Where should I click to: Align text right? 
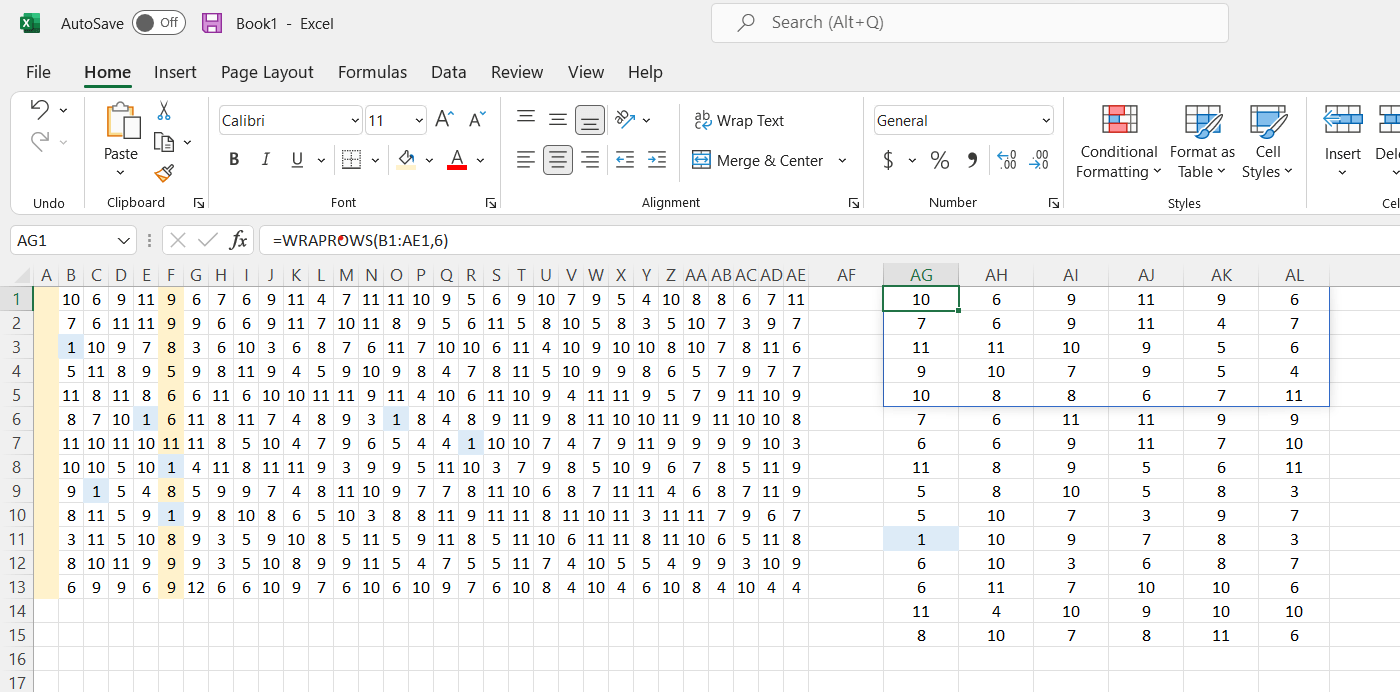[590, 159]
